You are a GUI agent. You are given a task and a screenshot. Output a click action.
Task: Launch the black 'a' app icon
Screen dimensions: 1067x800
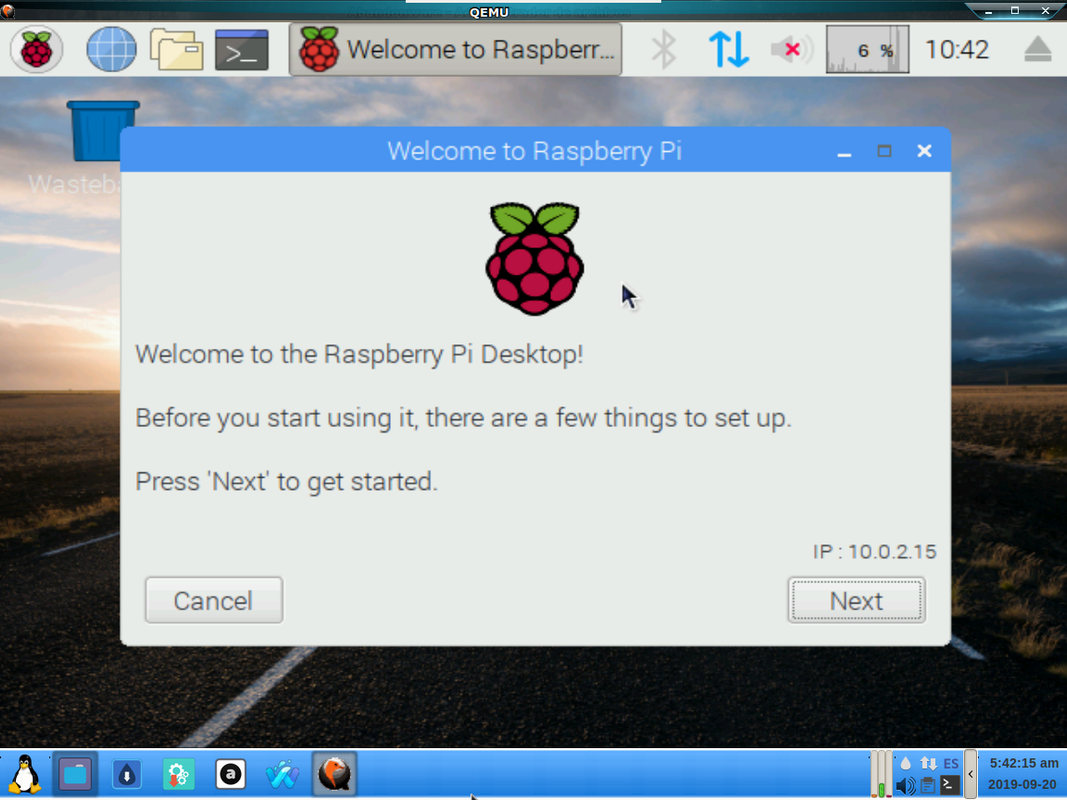231,774
